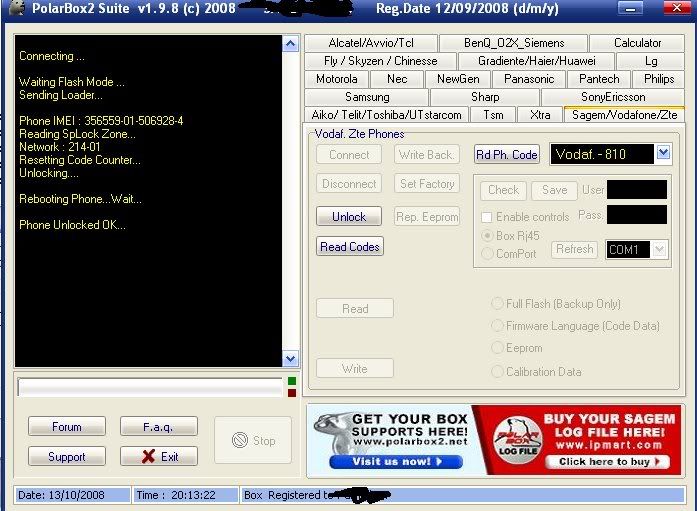Click the Set Factory button
697x511 pixels.
(x=427, y=184)
